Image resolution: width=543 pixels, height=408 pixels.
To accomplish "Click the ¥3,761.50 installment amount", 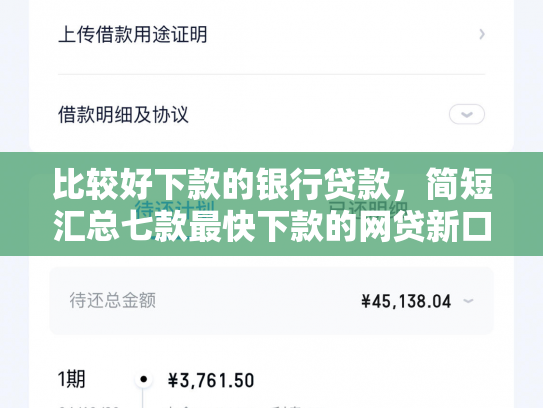I will click(211, 380).
